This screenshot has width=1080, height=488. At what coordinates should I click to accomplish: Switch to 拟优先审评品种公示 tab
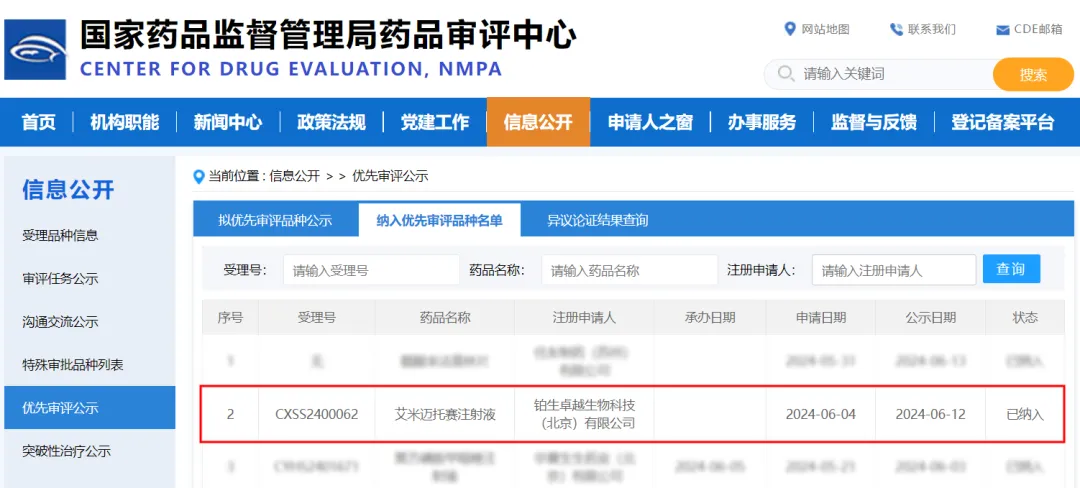[x=276, y=220]
